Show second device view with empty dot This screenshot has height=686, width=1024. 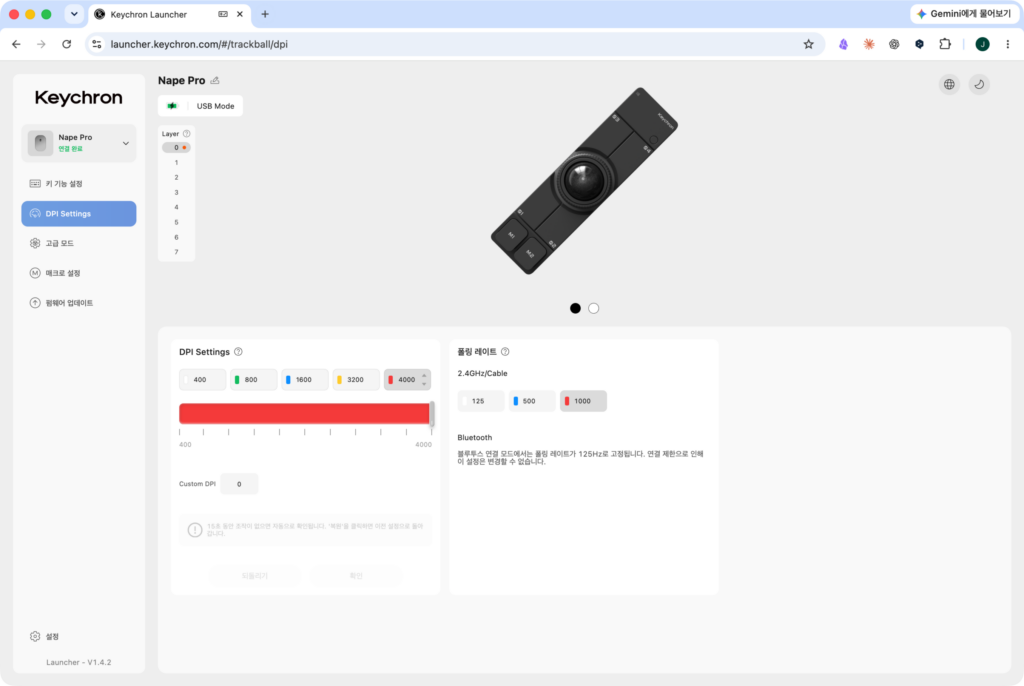click(594, 308)
